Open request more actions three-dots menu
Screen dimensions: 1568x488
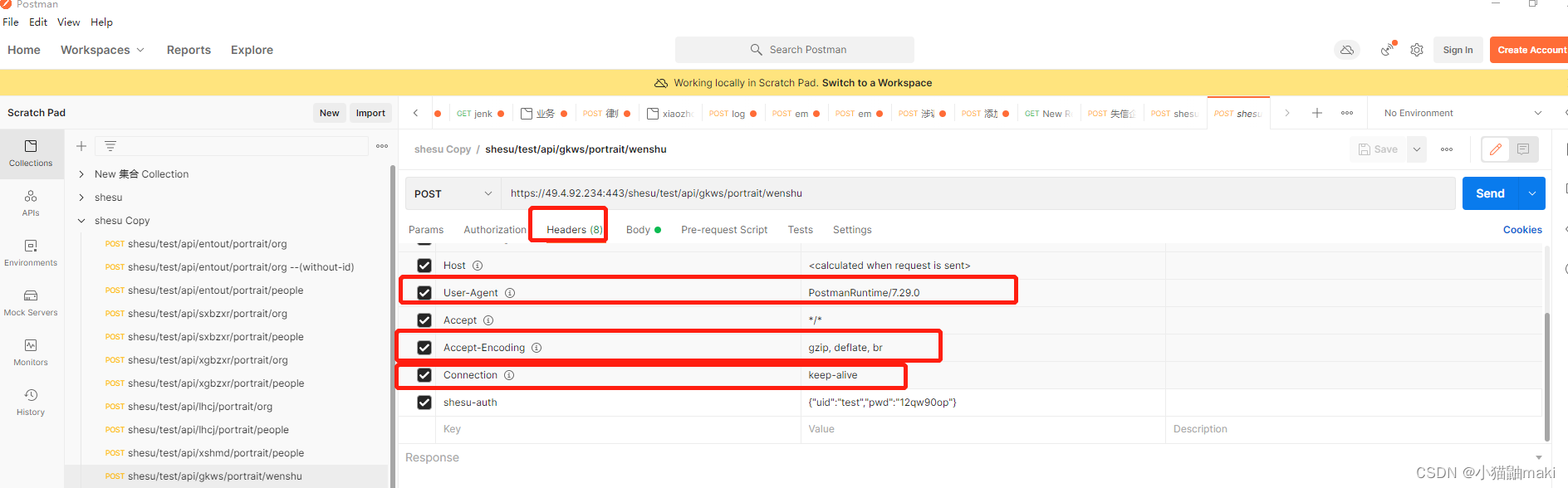(1447, 149)
